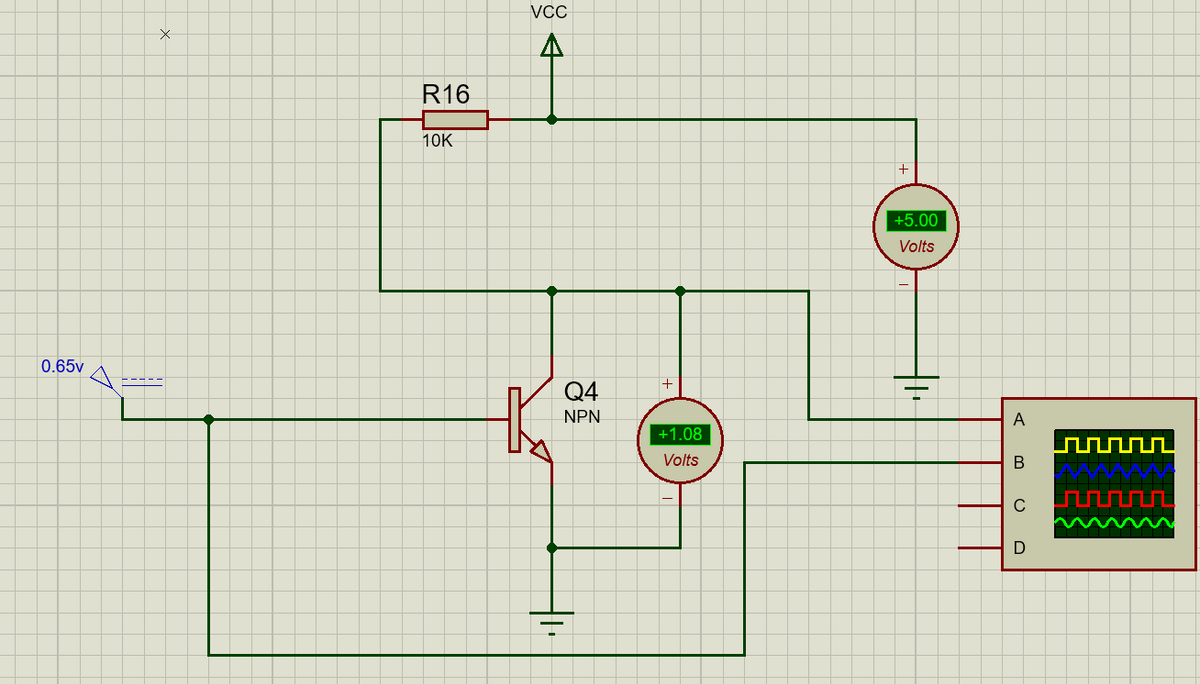Click the "R16" reference label
Image resolution: width=1200 pixels, height=684 pixels.
446,95
